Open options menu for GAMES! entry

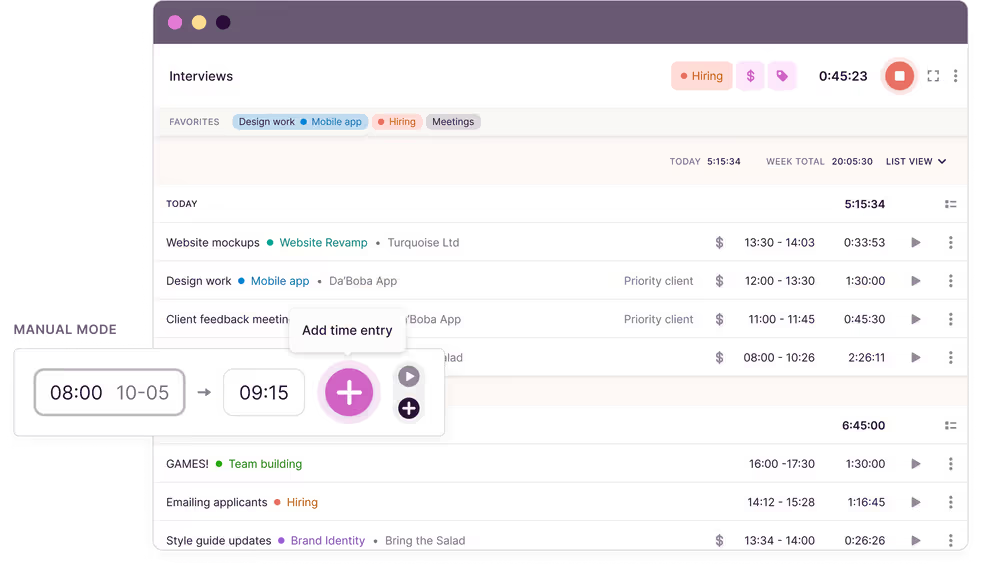coord(950,464)
